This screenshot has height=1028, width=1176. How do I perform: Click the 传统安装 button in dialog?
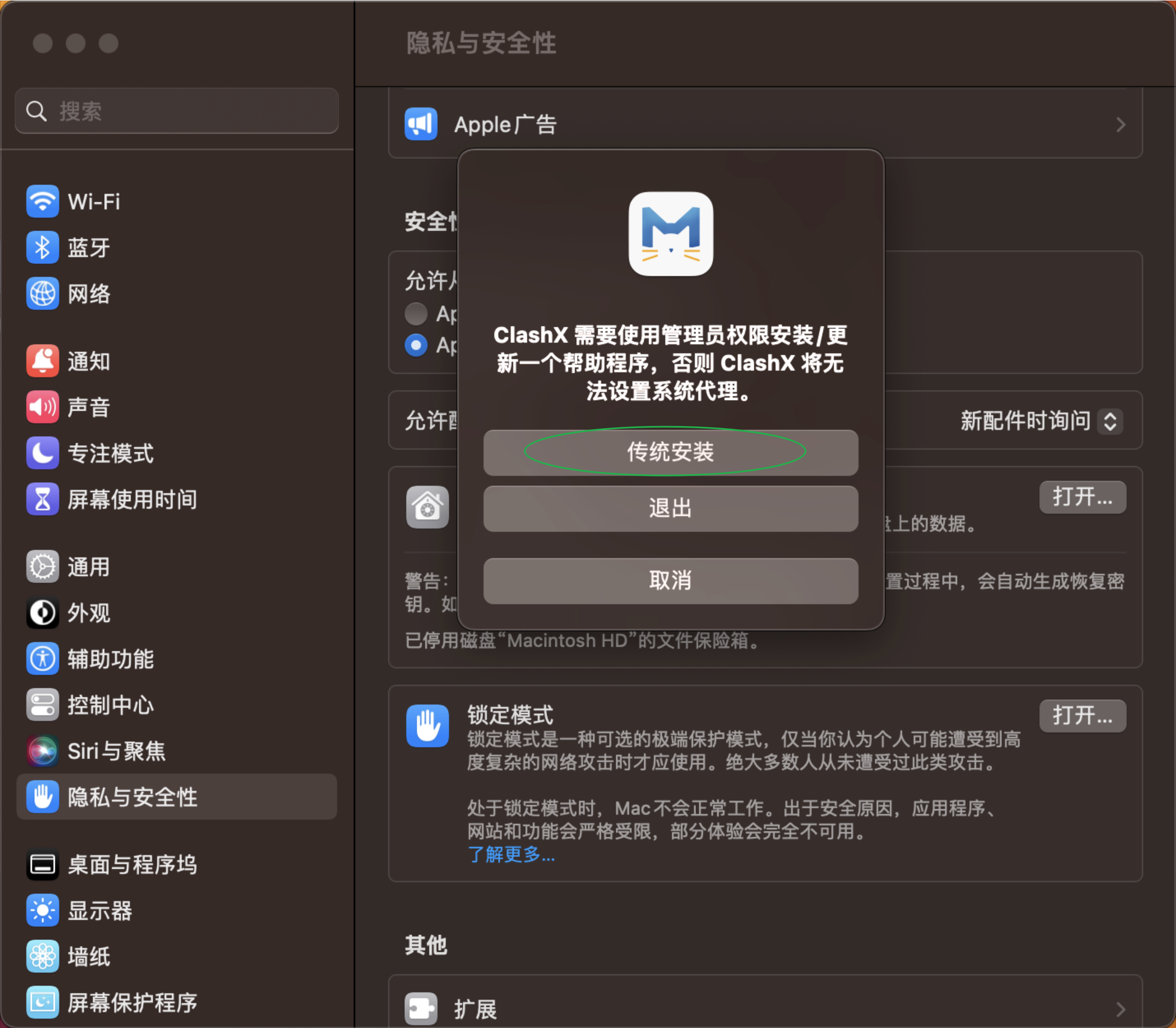670,452
